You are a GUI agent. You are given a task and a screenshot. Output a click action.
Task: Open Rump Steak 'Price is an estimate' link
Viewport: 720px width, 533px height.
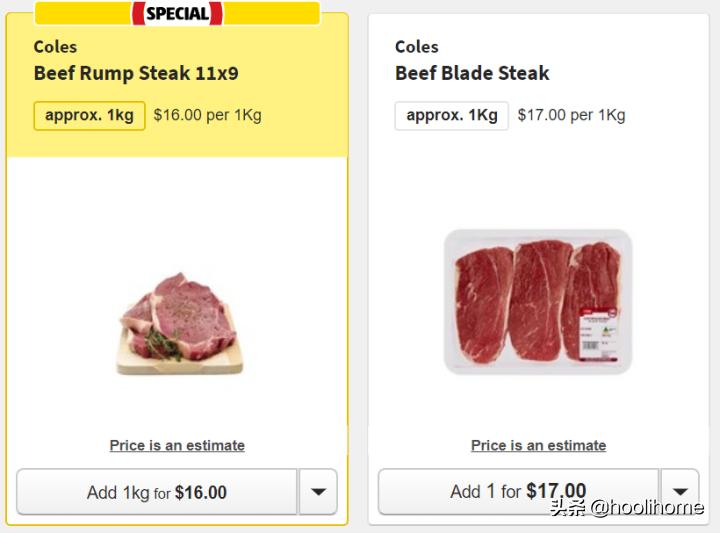(x=177, y=445)
